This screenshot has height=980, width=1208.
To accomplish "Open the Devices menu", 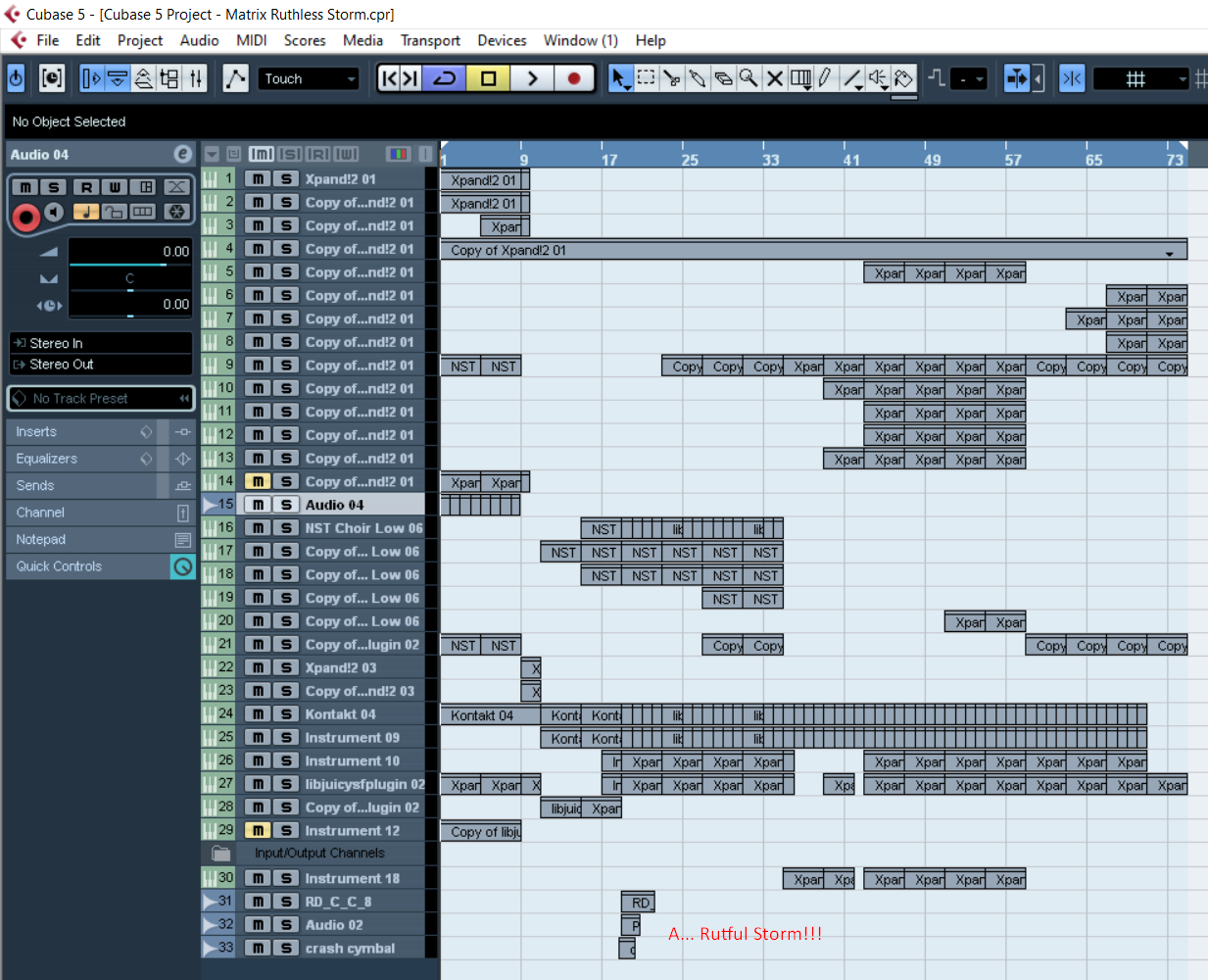I will tap(502, 40).
